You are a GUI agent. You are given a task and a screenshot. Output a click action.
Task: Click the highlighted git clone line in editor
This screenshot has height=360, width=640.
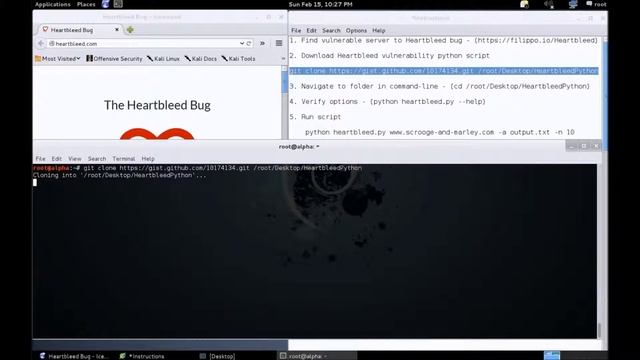tap(444, 71)
